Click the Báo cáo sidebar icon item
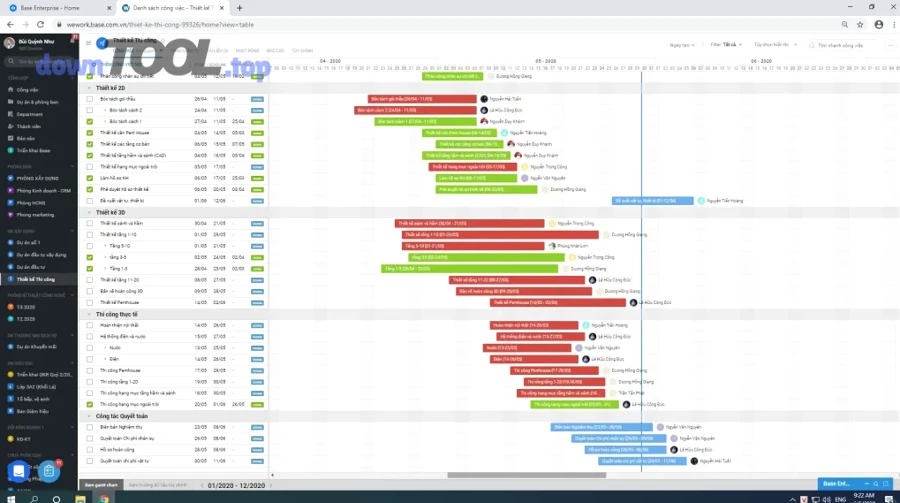900x503 pixels. (26, 138)
